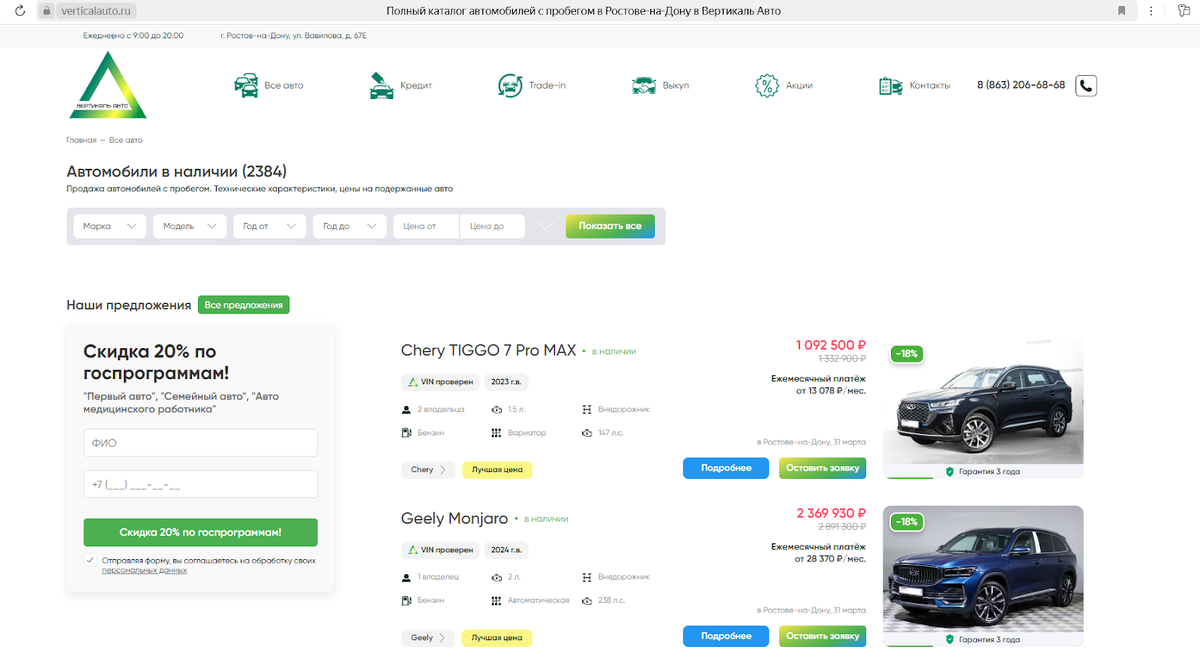Click the verticalauto.ru address bar
The image size is (1200, 659).
(98, 11)
